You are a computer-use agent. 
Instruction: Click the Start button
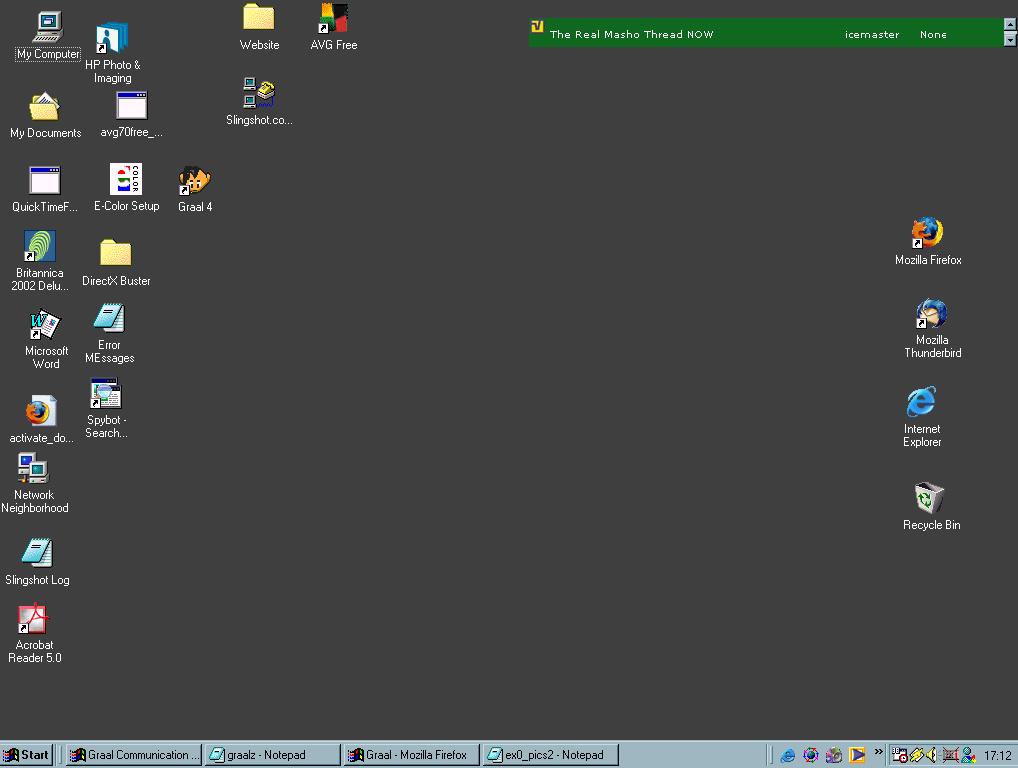(x=27, y=755)
